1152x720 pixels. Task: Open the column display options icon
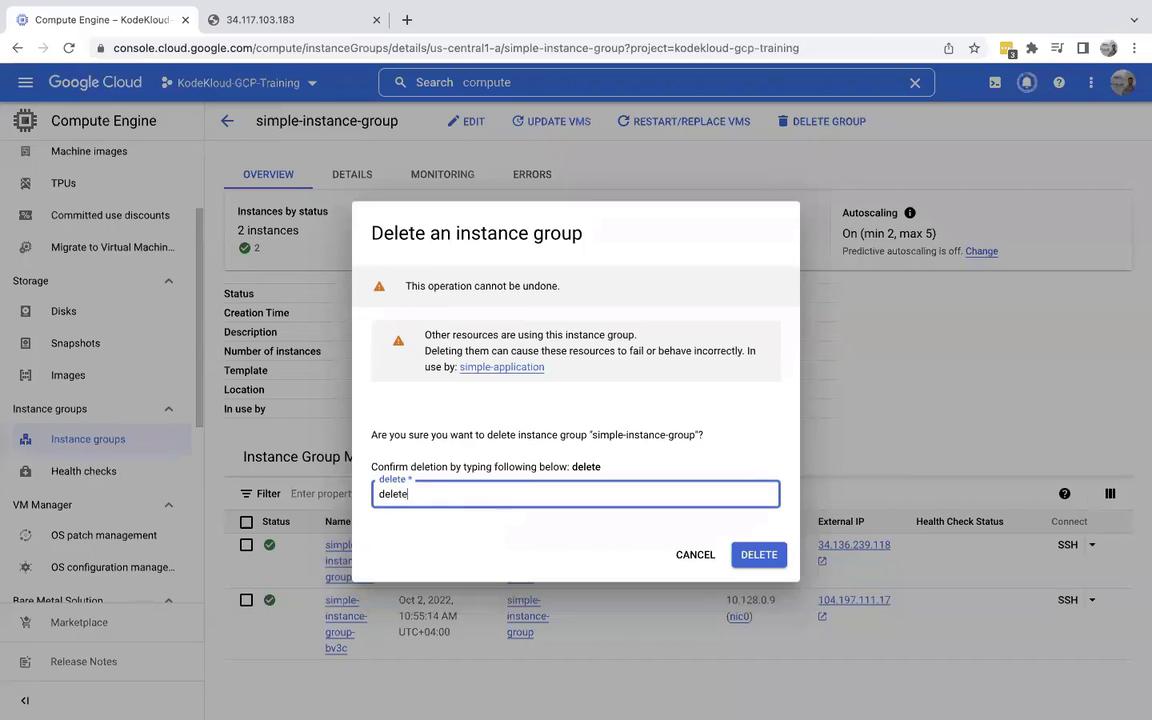click(x=1110, y=494)
